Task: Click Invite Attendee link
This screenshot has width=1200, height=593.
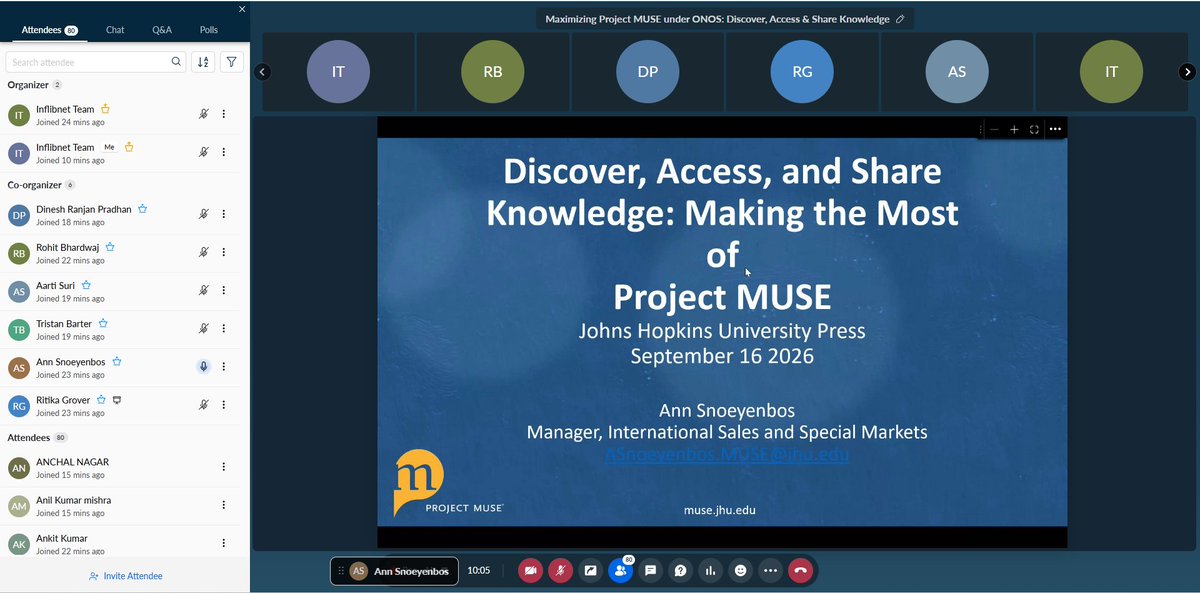Action: click(x=125, y=576)
